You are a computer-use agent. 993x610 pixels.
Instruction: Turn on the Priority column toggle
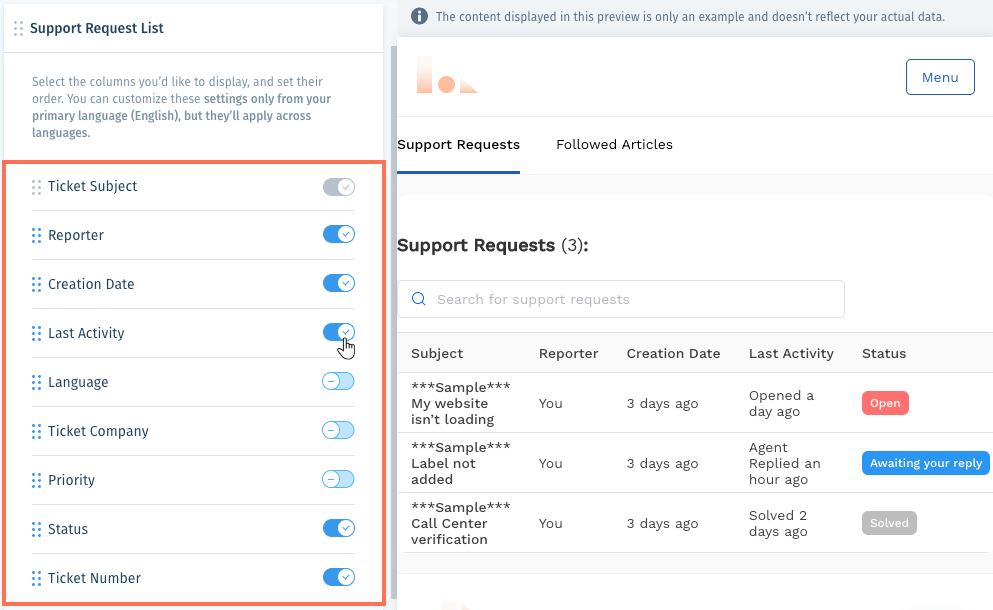pyautogui.click(x=338, y=480)
